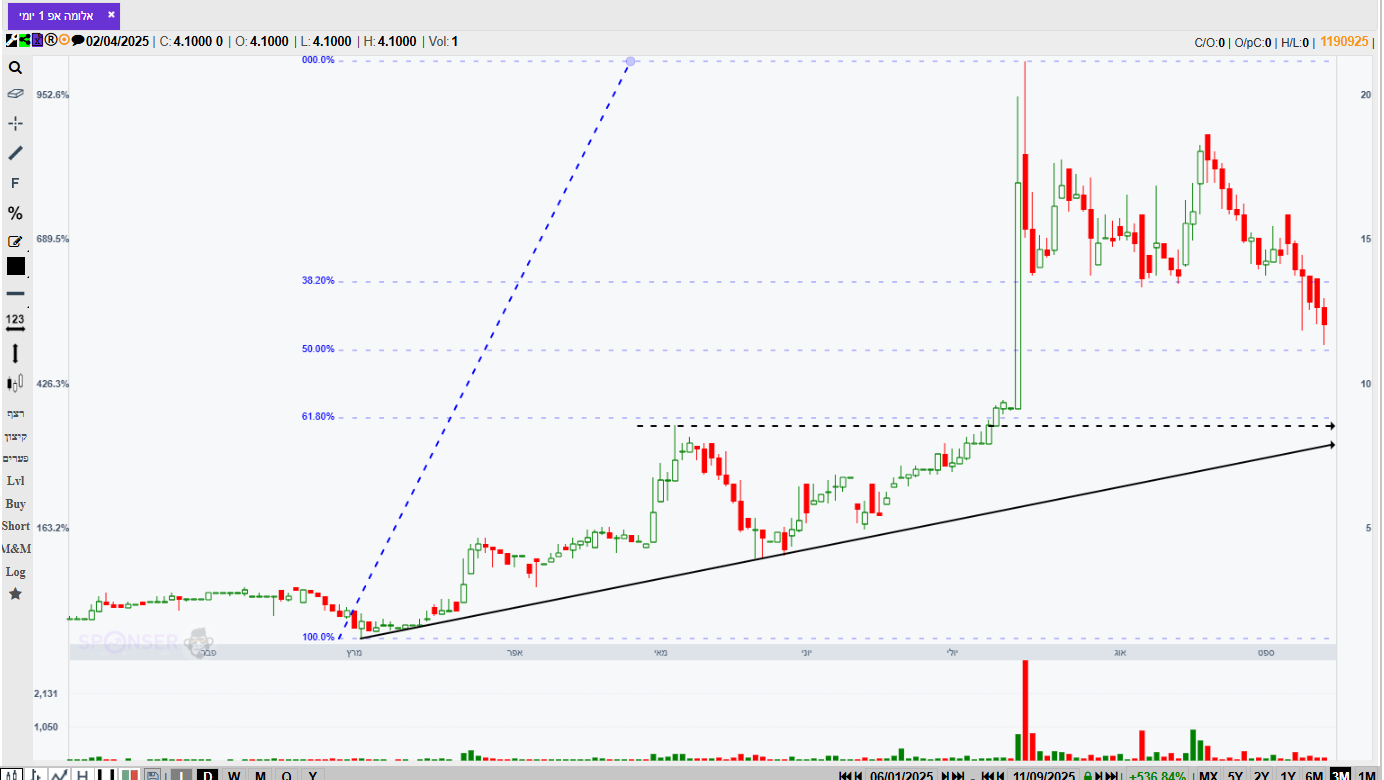Screen dimensions: 1384x780
Task: Select the D daily timeframe
Action: point(207,775)
